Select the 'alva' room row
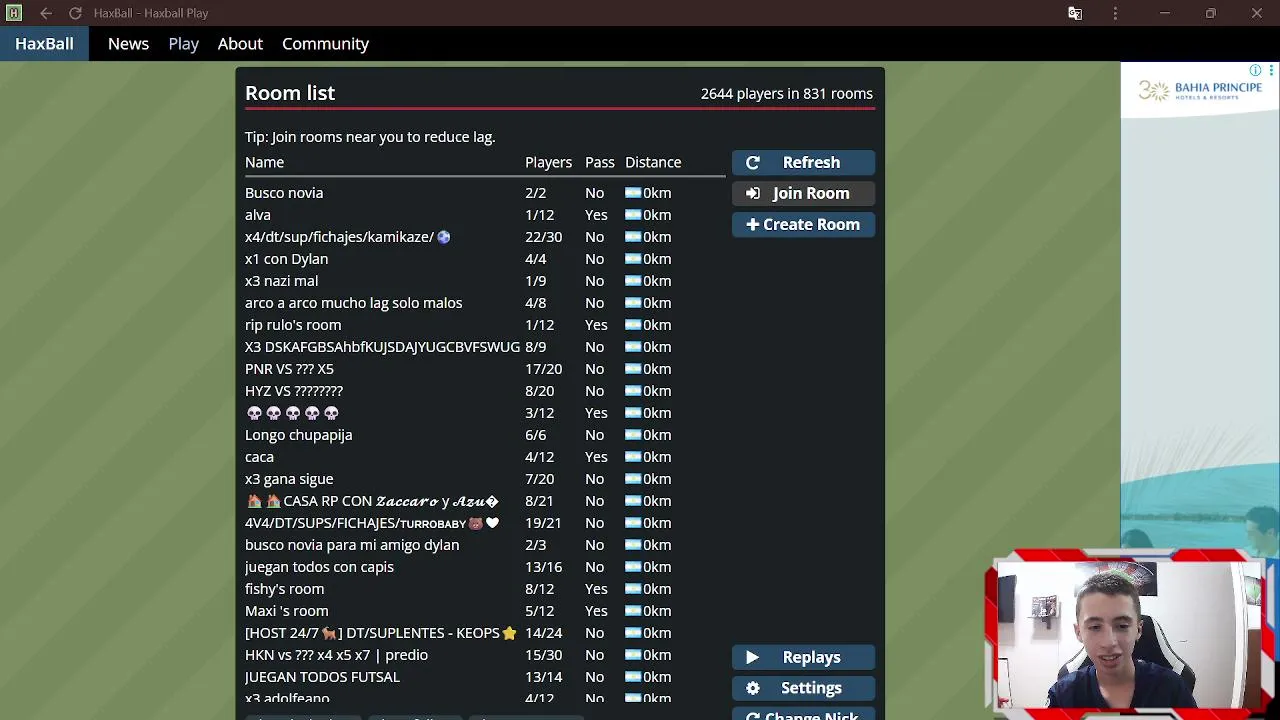Image resolution: width=1280 pixels, height=720 pixels. pyautogui.click(x=485, y=215)
